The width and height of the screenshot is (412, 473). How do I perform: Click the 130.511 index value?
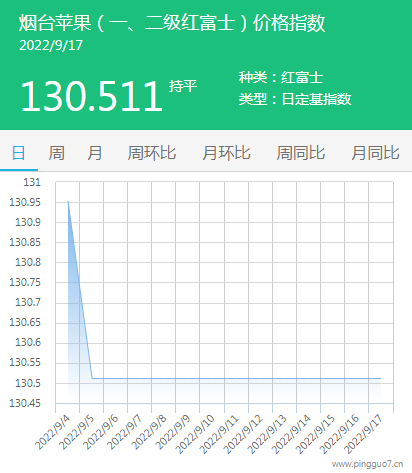click(x=91, y=97)
